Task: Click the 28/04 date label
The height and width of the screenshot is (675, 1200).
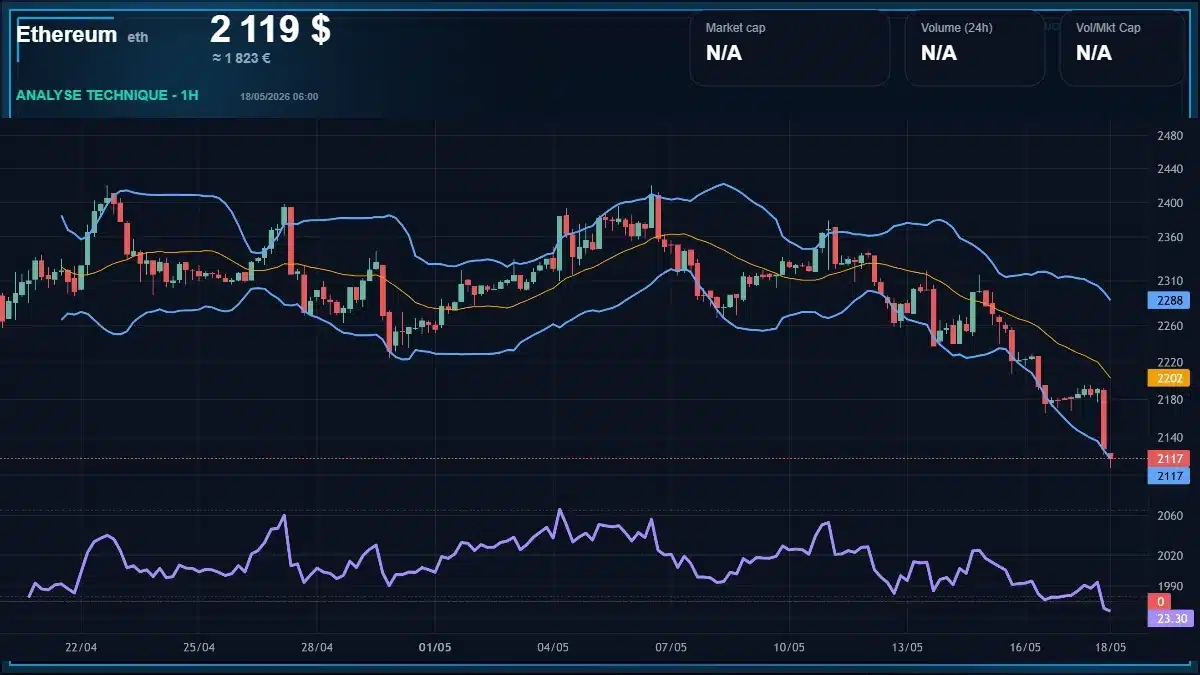Action: tap(316, 647)
